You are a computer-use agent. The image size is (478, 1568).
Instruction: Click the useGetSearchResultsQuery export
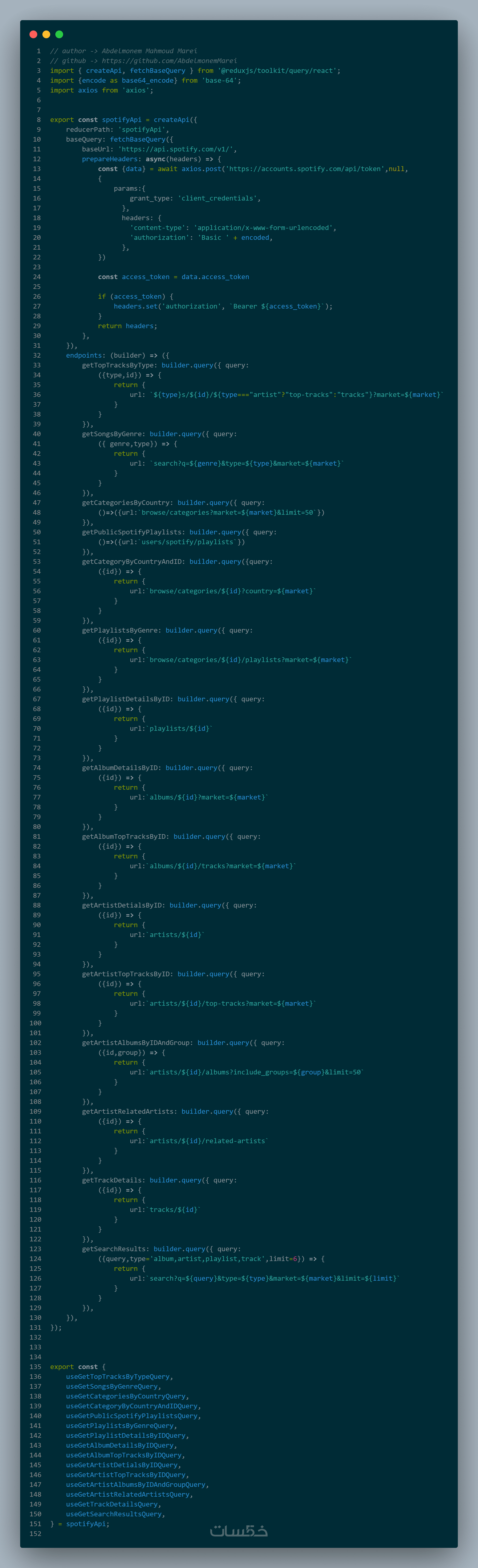tap(114, 1515)
